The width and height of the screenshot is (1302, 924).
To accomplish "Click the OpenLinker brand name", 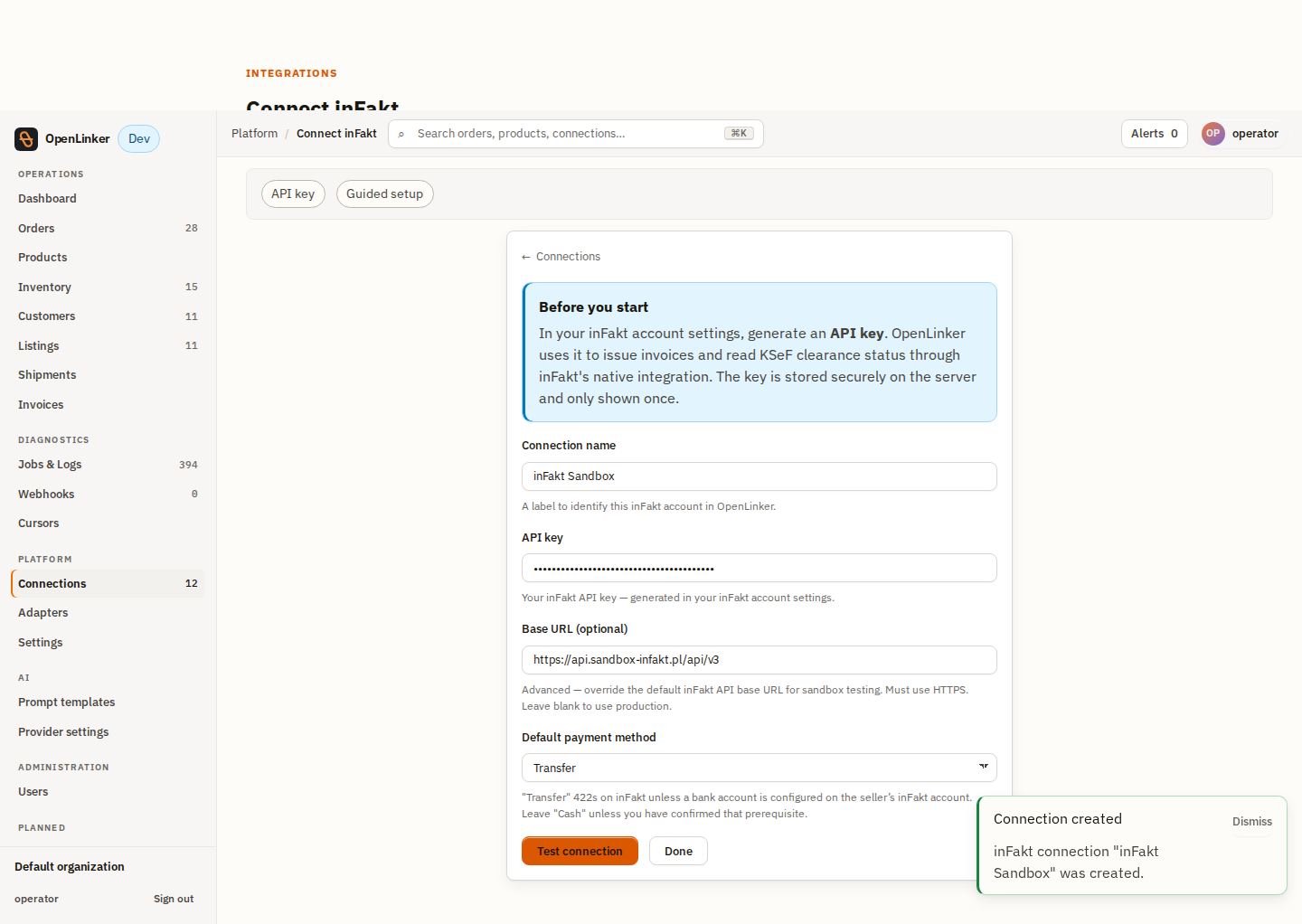I will pyautogui.click(x=77, y=138).
